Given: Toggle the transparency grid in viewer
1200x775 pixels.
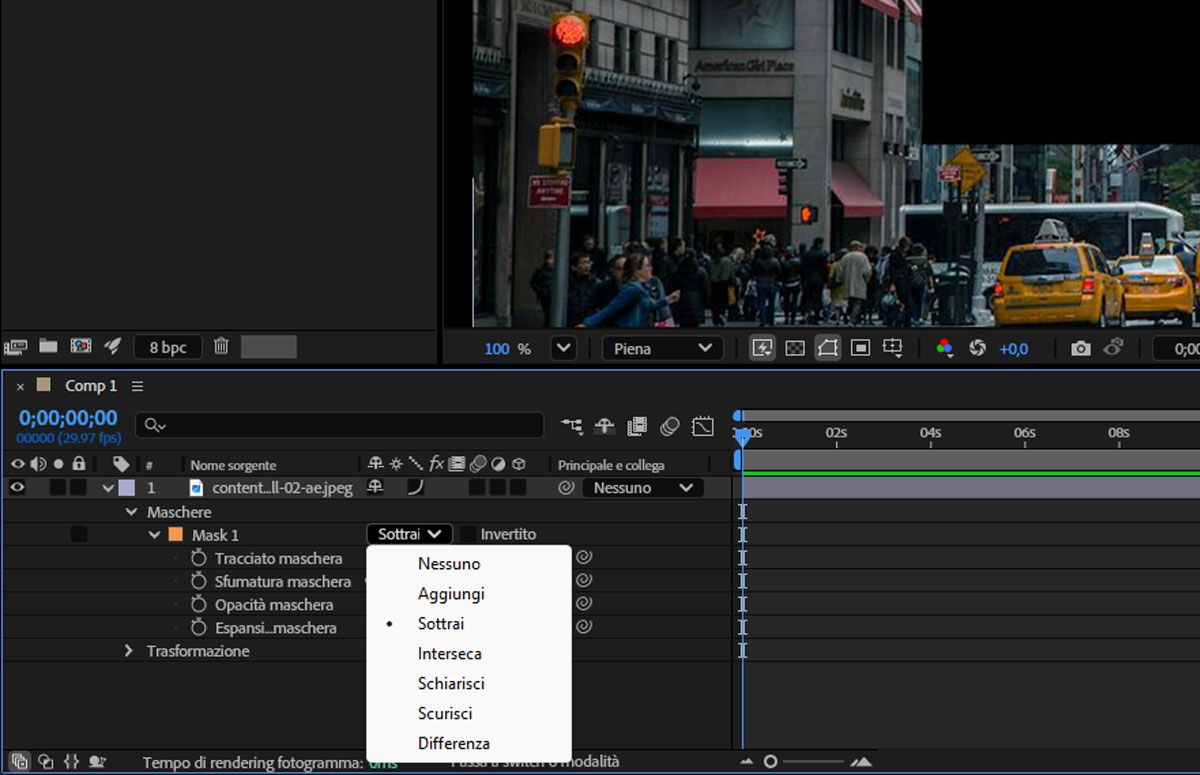Looking at the screenshot, I should [x=794, y=348].
